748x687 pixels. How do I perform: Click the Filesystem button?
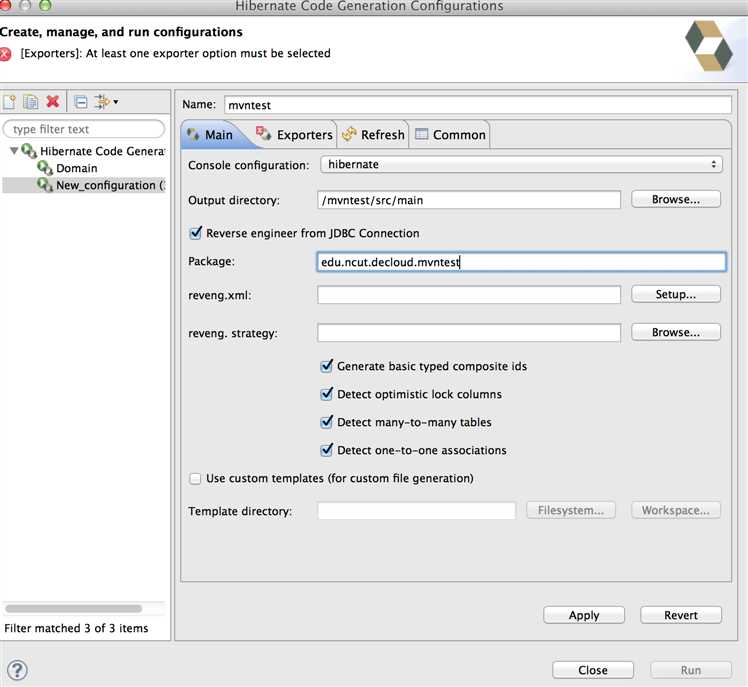point(571,510)
